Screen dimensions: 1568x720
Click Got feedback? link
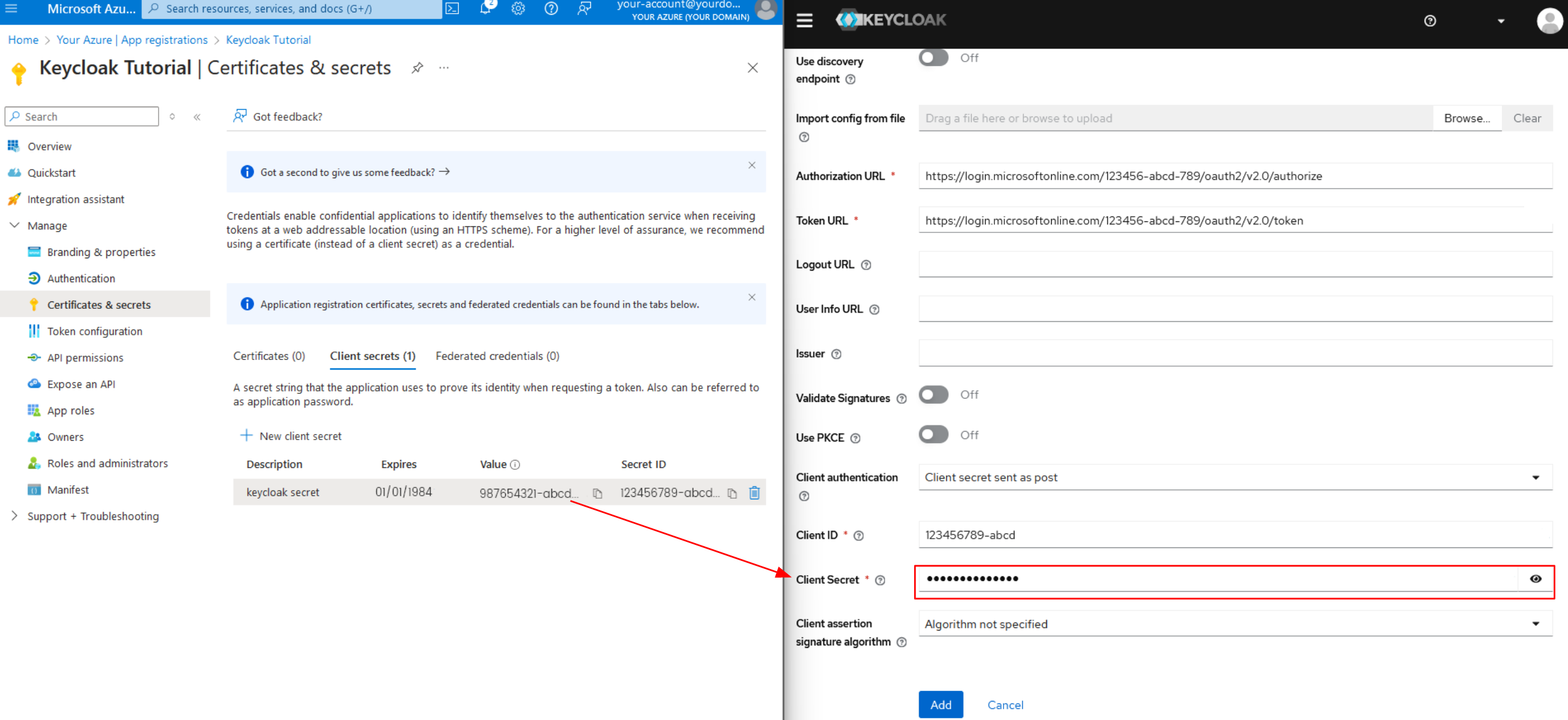coord(278,117)
